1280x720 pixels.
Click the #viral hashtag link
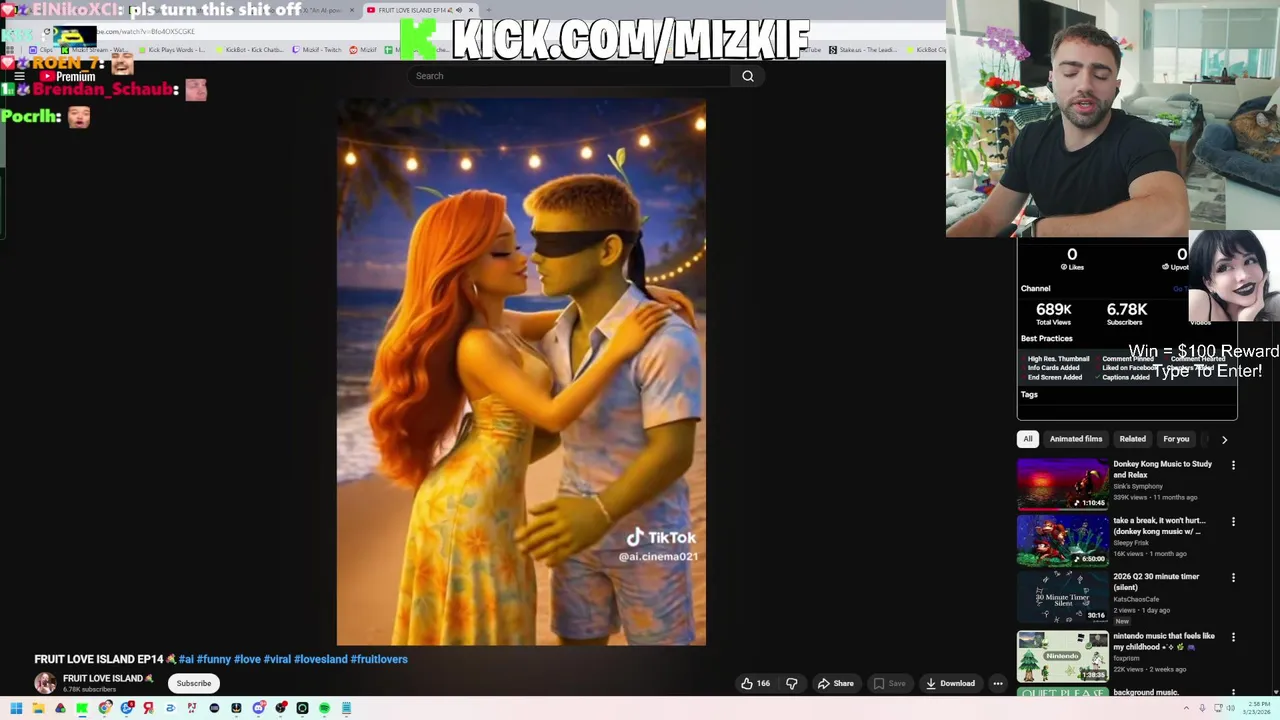[x=277, y=659]
